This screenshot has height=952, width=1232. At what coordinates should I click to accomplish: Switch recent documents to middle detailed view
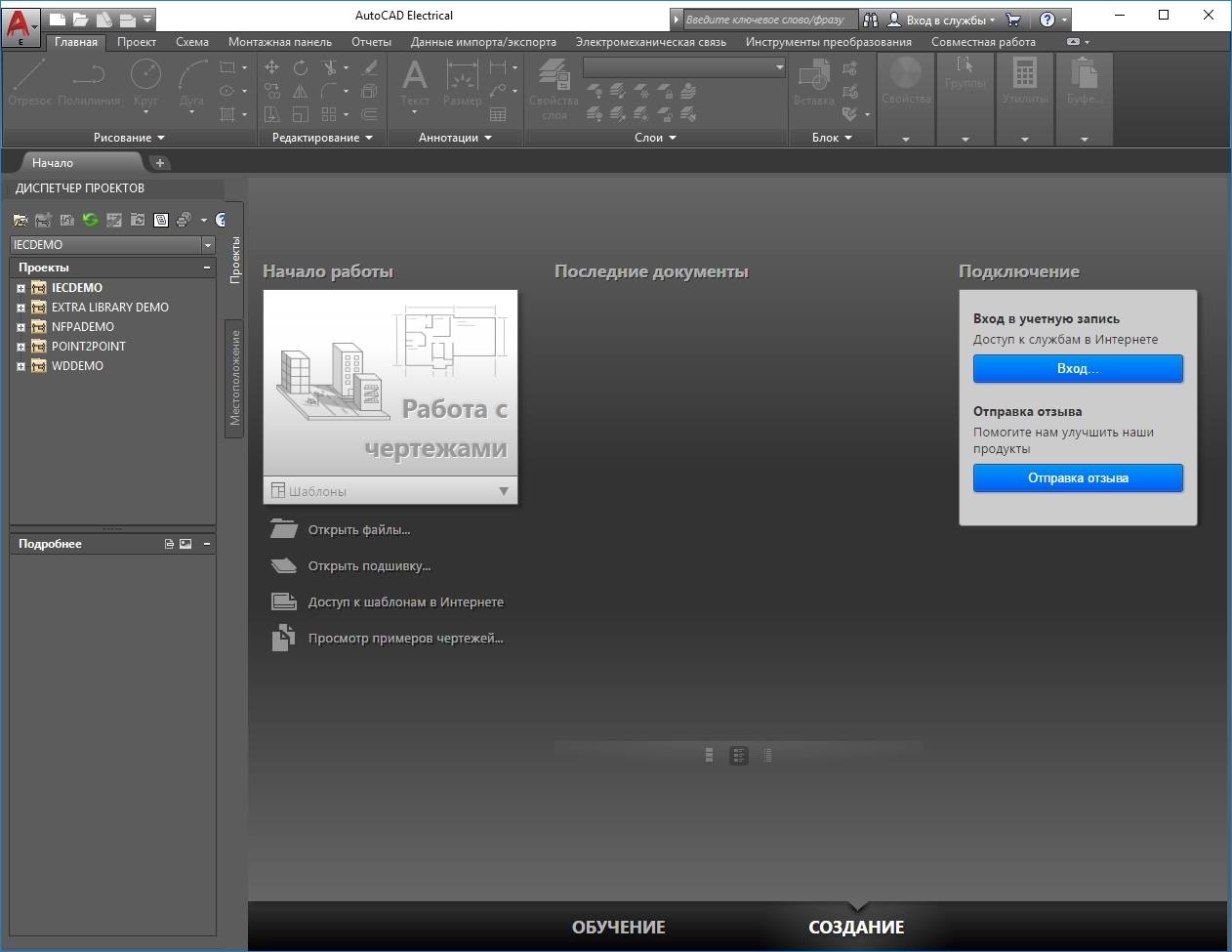point(739,755)
